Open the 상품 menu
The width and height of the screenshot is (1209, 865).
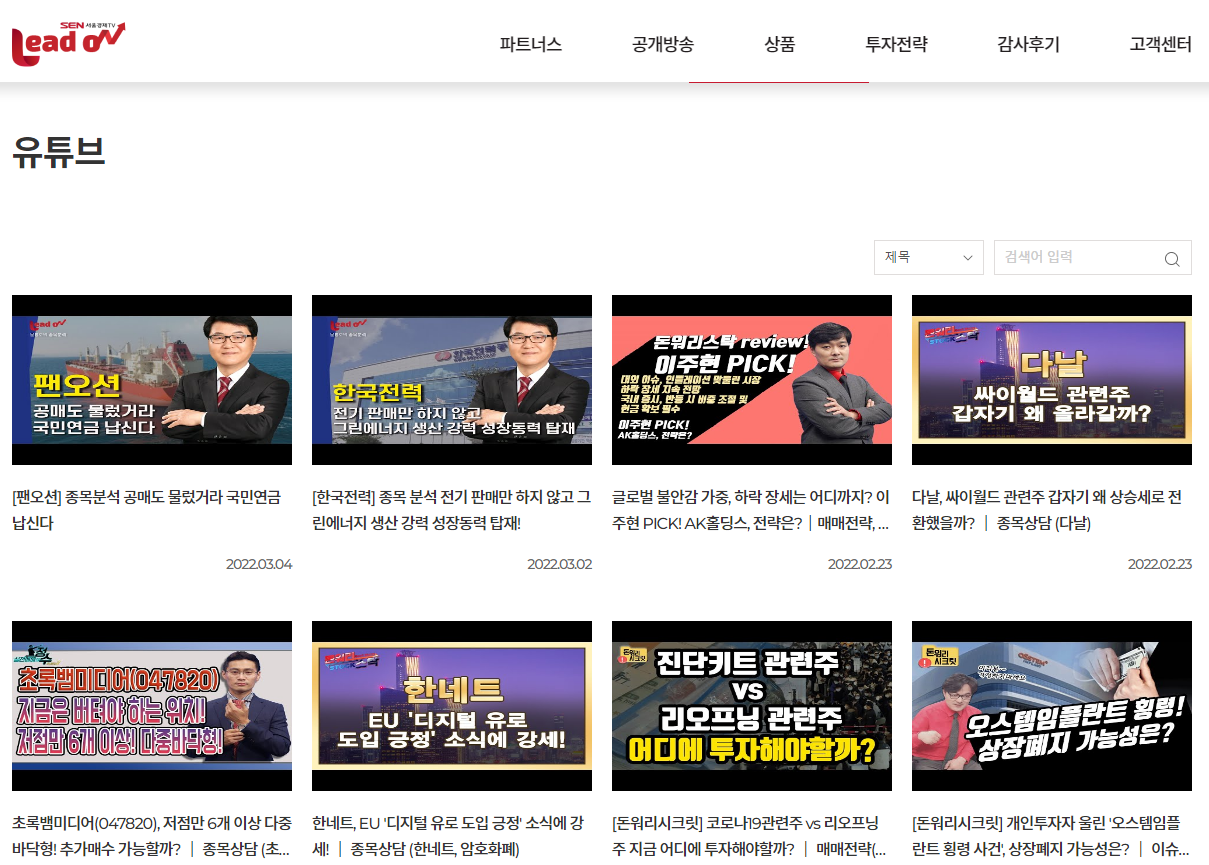click(780, 44)
